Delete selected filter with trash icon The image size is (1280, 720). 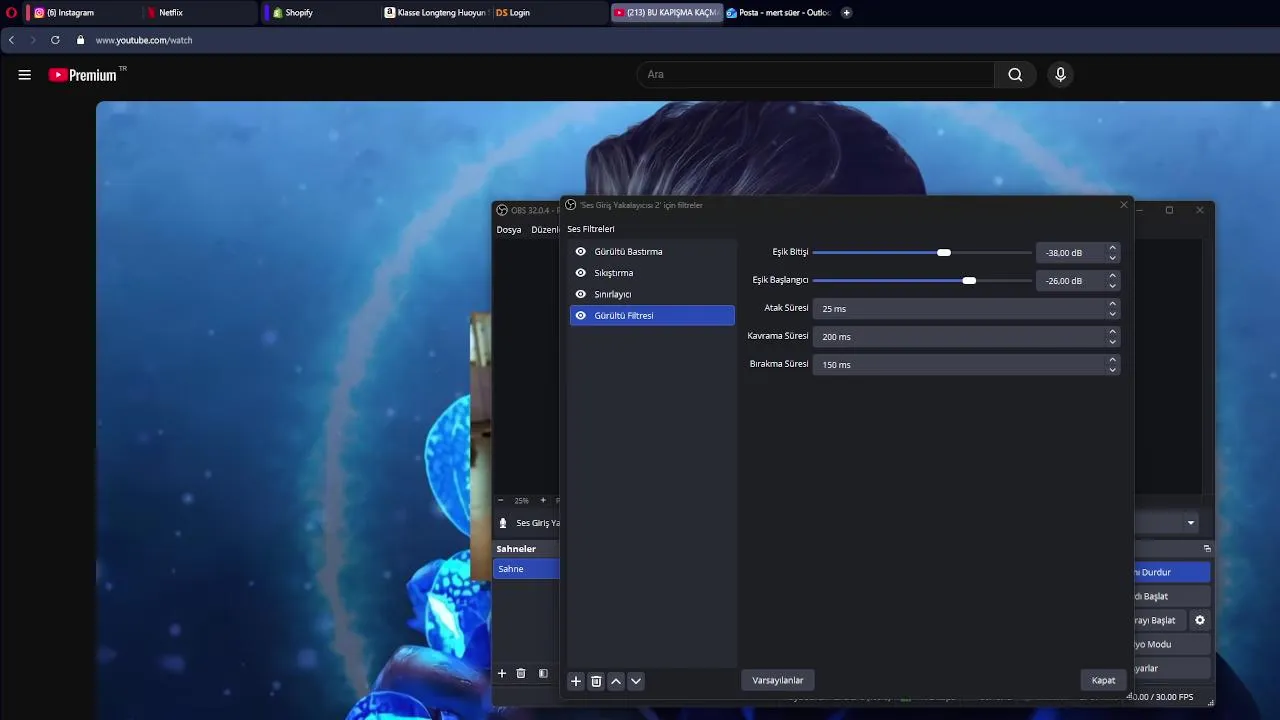click(x=596, y=681)
